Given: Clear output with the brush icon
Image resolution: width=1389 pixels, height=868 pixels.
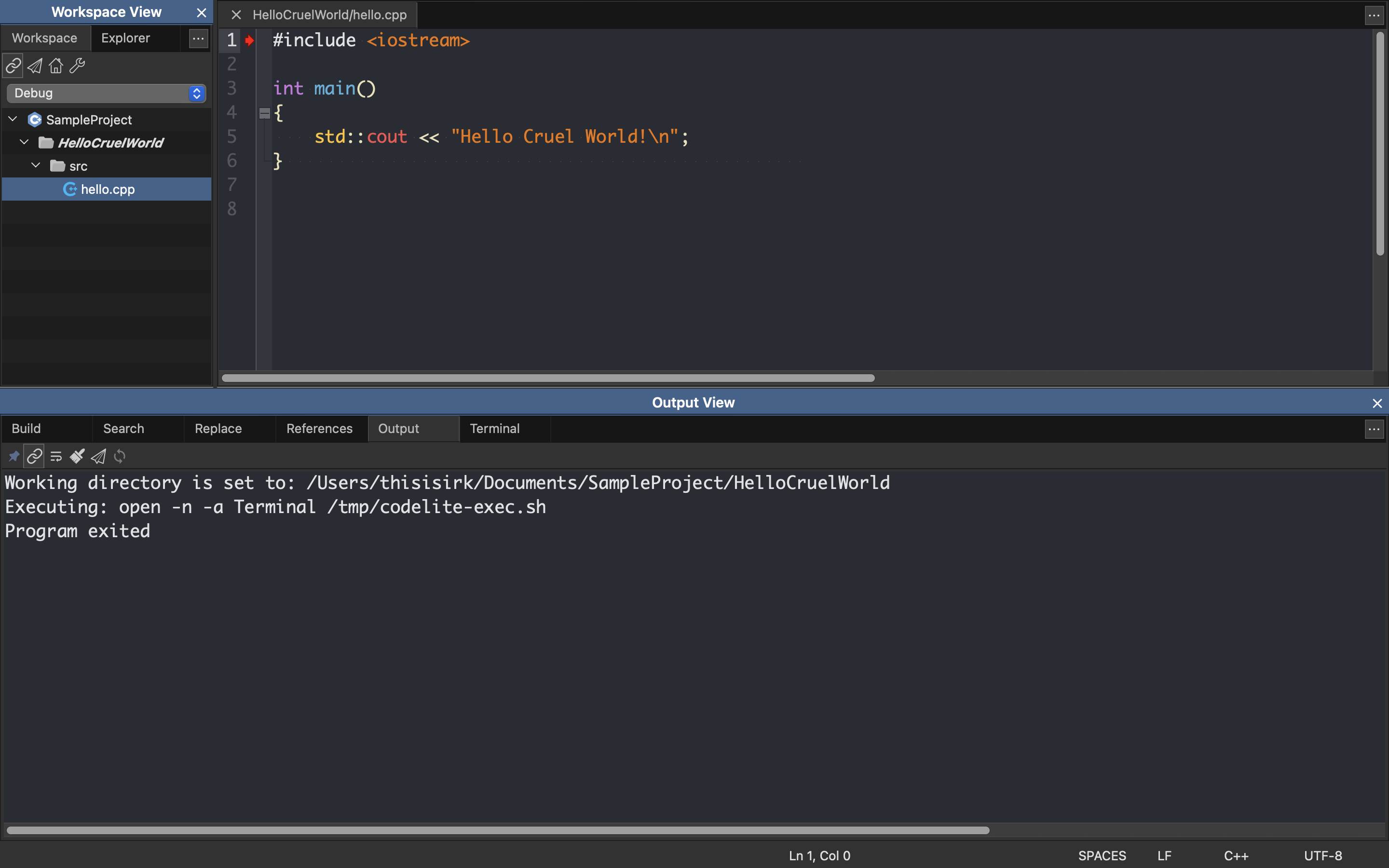Looking at the screenshot, I should (x=77, y=456).
